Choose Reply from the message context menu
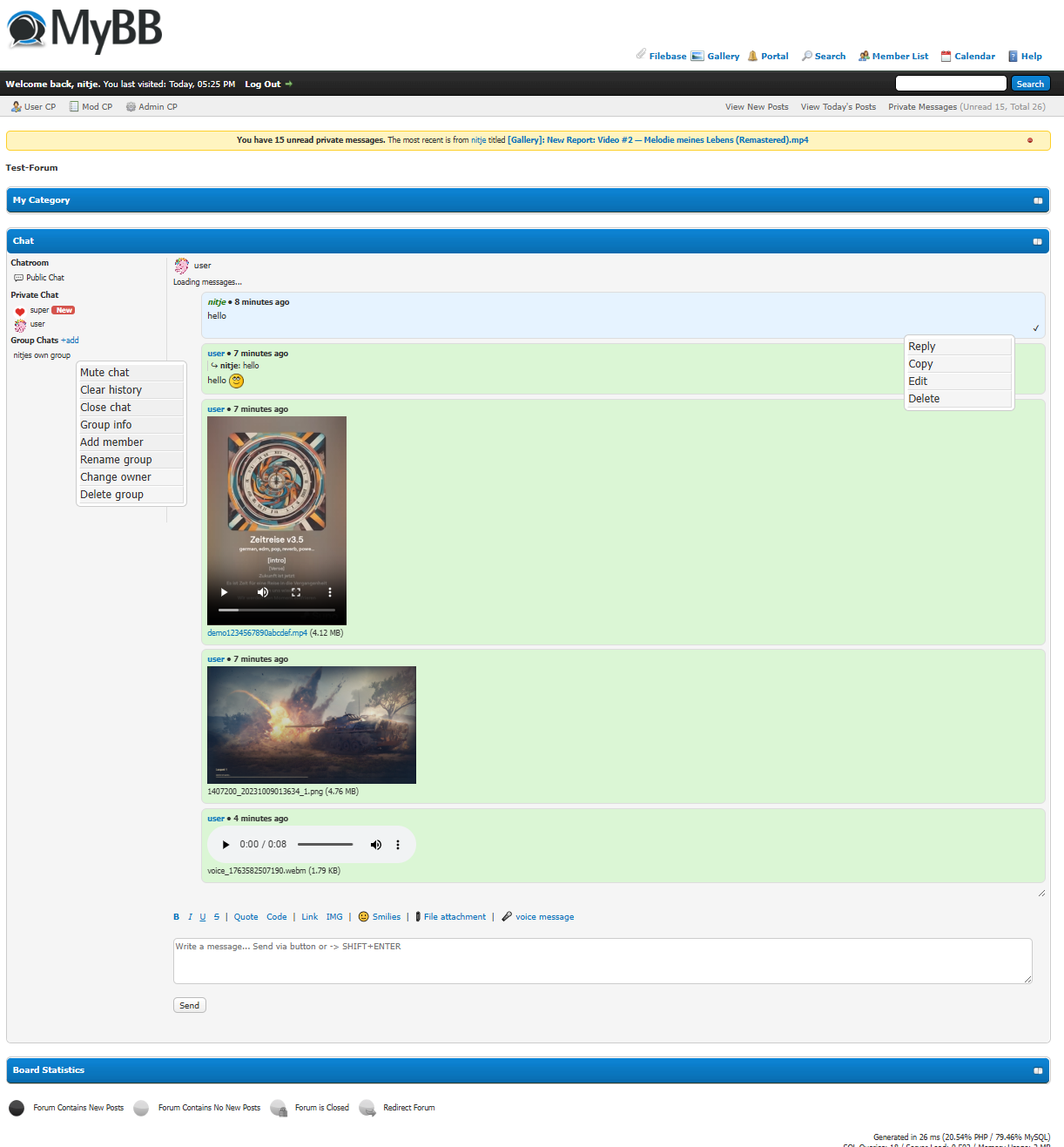The width and height of the screenshot is (1064, 1147). pos(921,347)
